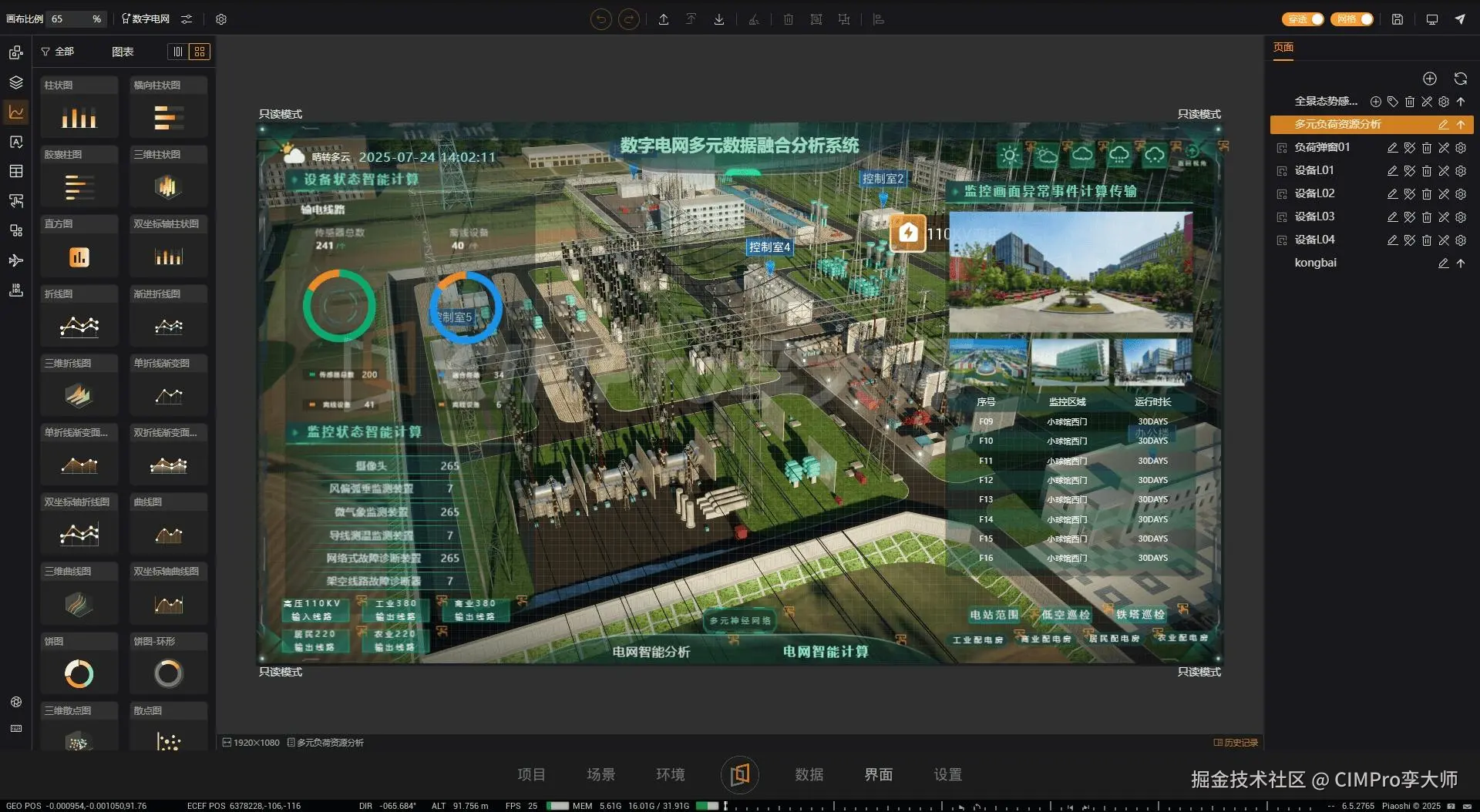This screenshot has height=812, width=1480.
Task: Open settings gear for 设备L02
Action: [1460, 194]
